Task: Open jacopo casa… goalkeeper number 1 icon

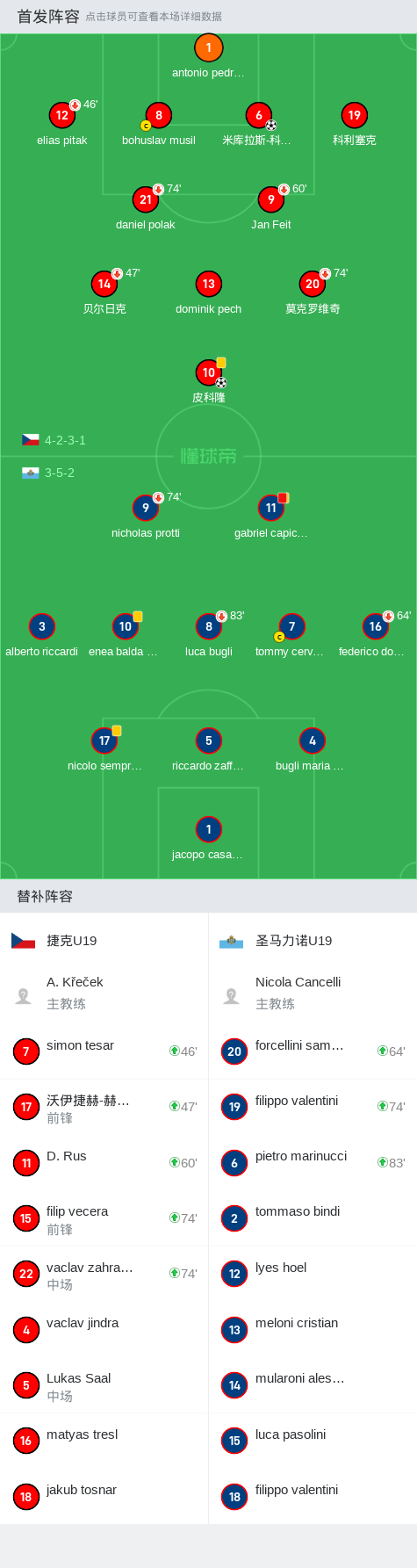Action: [x=208, y=829]
